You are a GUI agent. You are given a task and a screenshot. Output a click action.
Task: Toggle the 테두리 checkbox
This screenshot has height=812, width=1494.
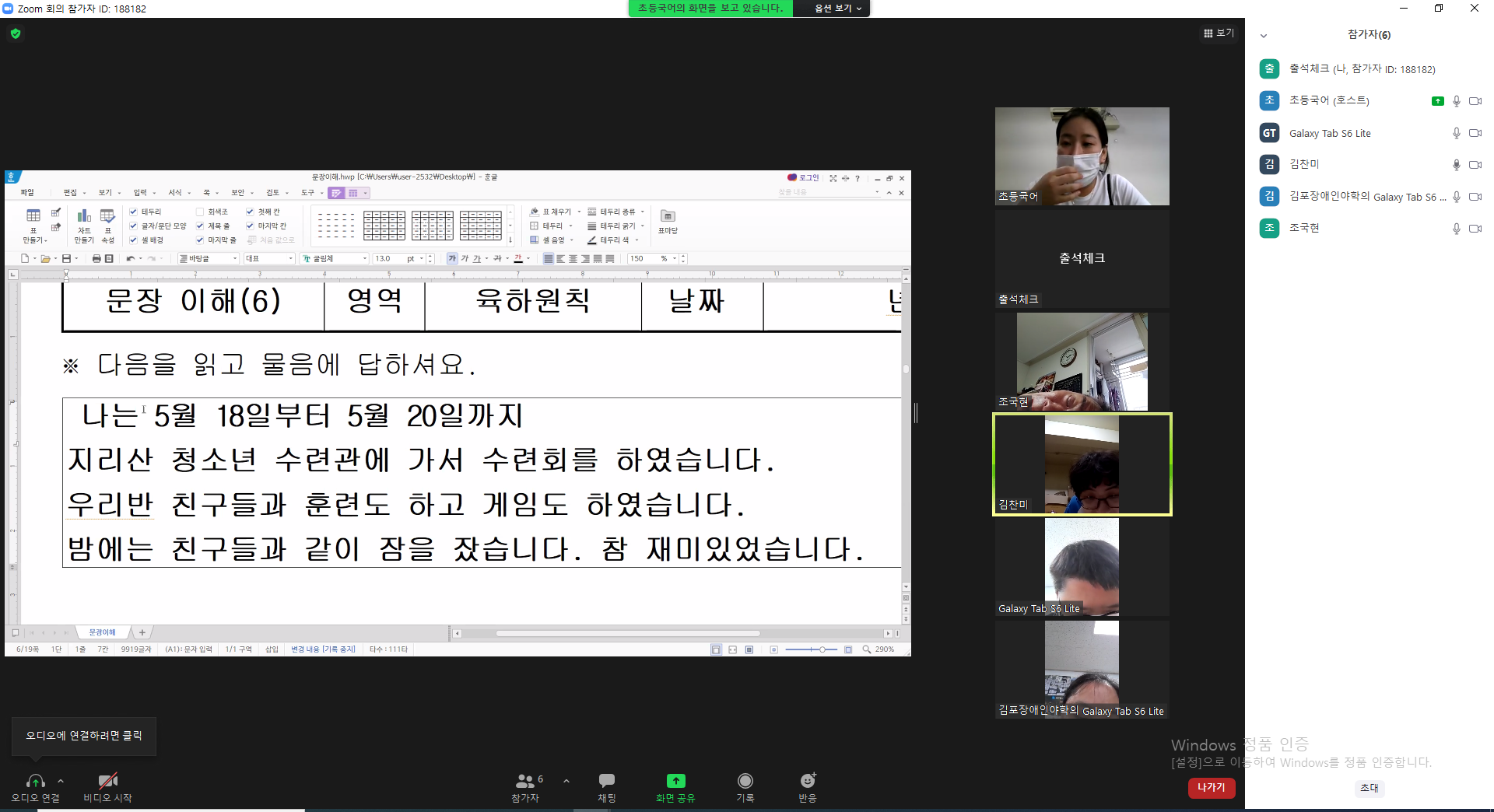[x=134, y=212]
